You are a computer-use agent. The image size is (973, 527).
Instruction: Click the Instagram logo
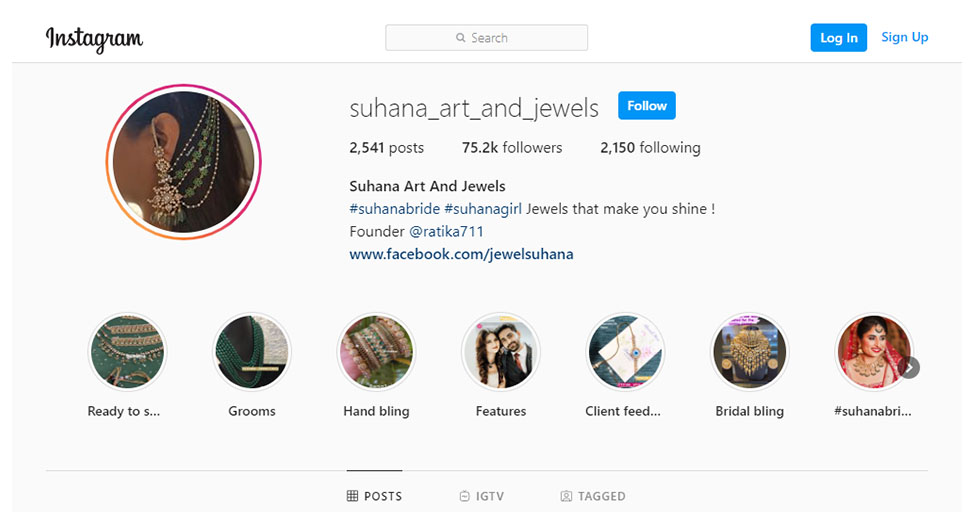tap(94, 38)
